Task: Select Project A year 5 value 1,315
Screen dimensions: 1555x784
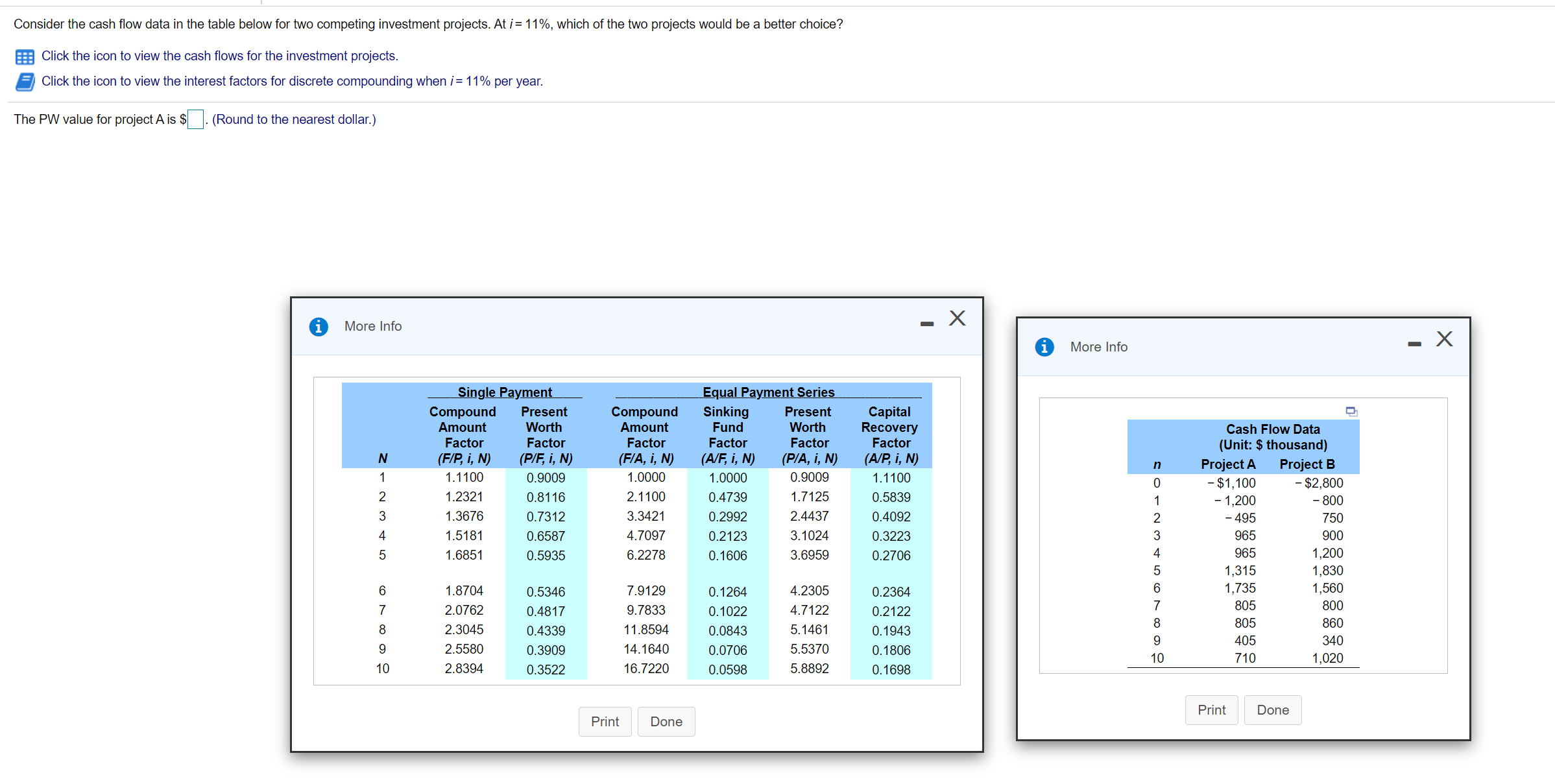Action: [x=1240, y=571]
